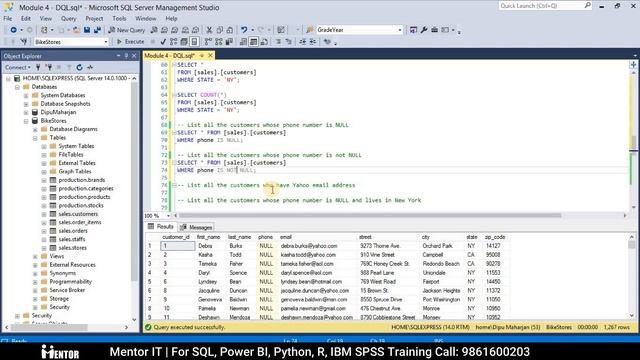Click the customer_id column header
Image resolution: width=640 pixels, height=360 pixels.
click(176, 237)
